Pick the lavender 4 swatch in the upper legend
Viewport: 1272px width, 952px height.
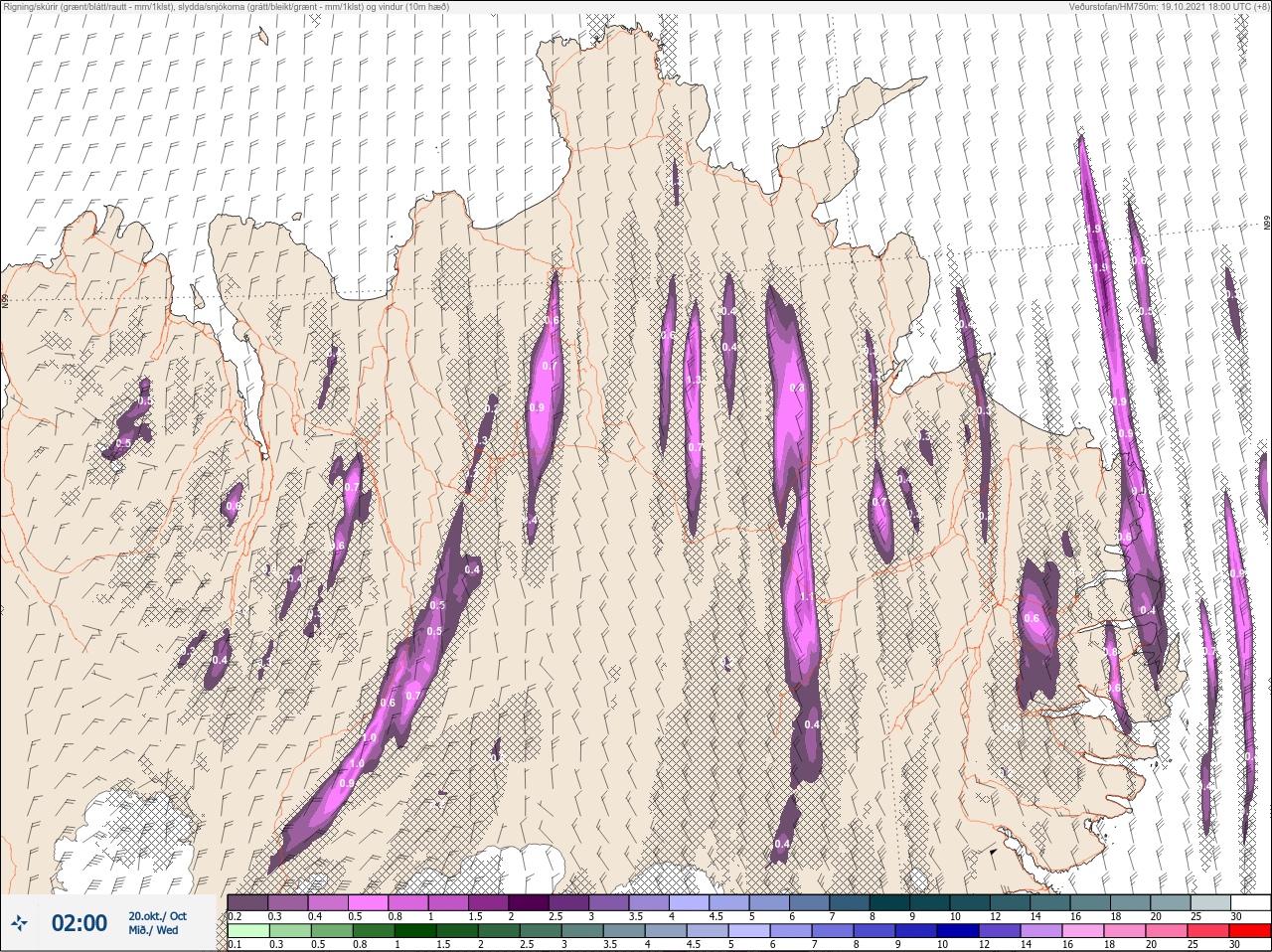690,902
